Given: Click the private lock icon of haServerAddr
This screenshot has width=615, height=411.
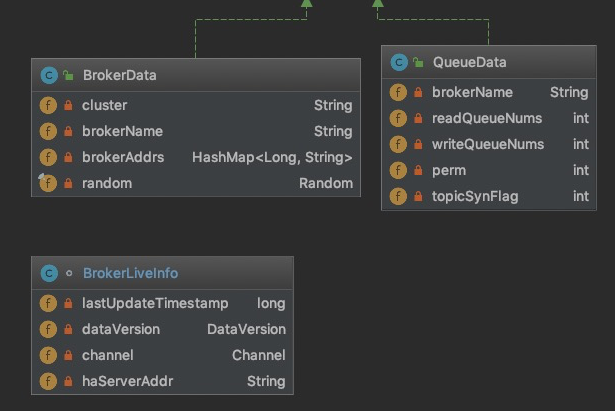Looking at the screenshot, I should pos(68,381).
